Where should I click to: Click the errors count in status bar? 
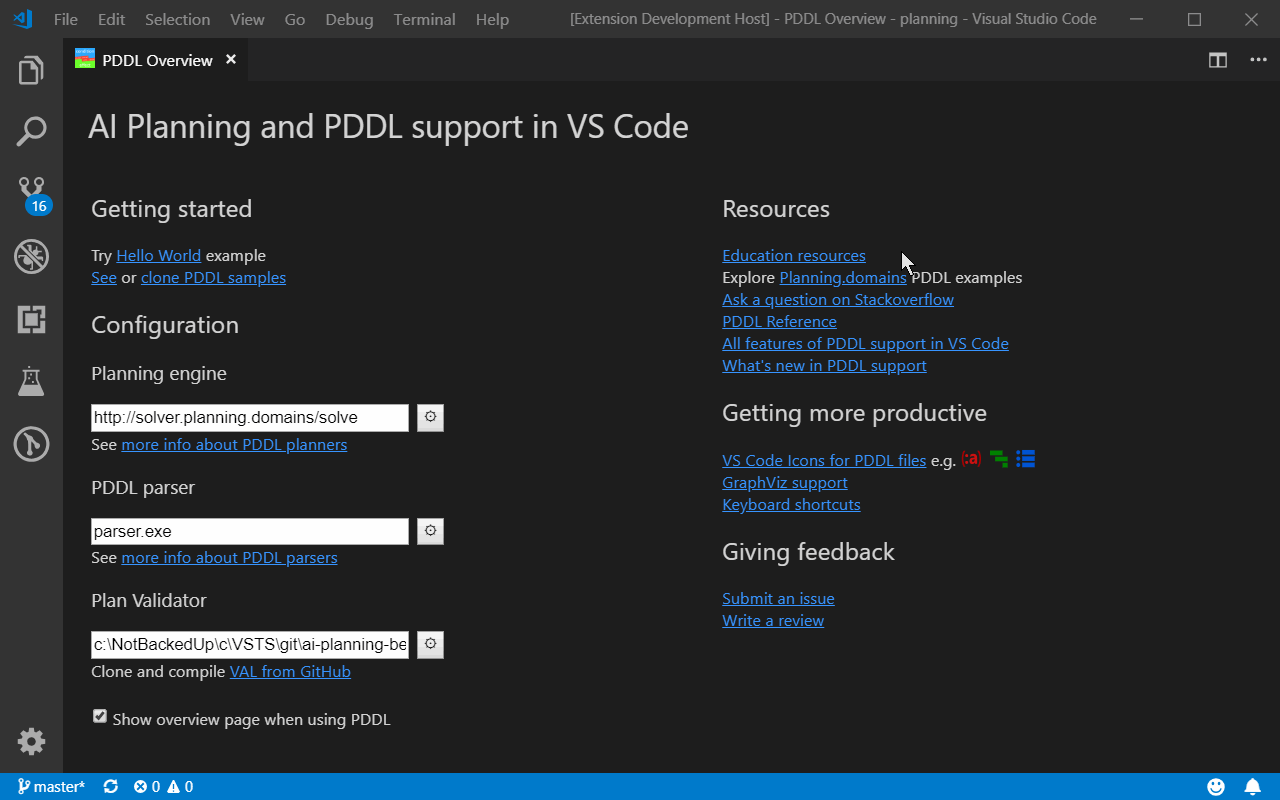147,787
